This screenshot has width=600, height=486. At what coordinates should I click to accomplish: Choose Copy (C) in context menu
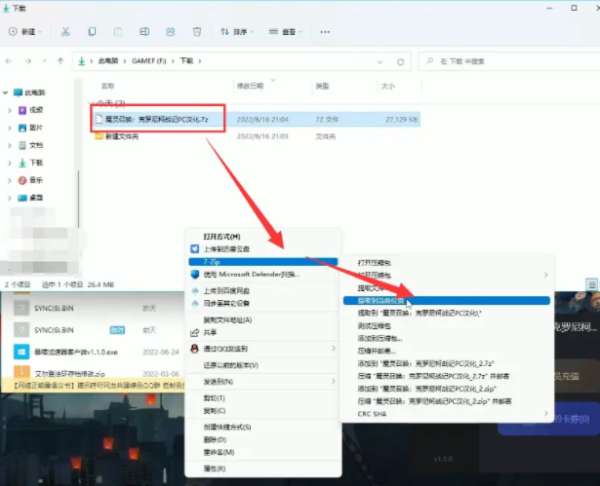215,411
